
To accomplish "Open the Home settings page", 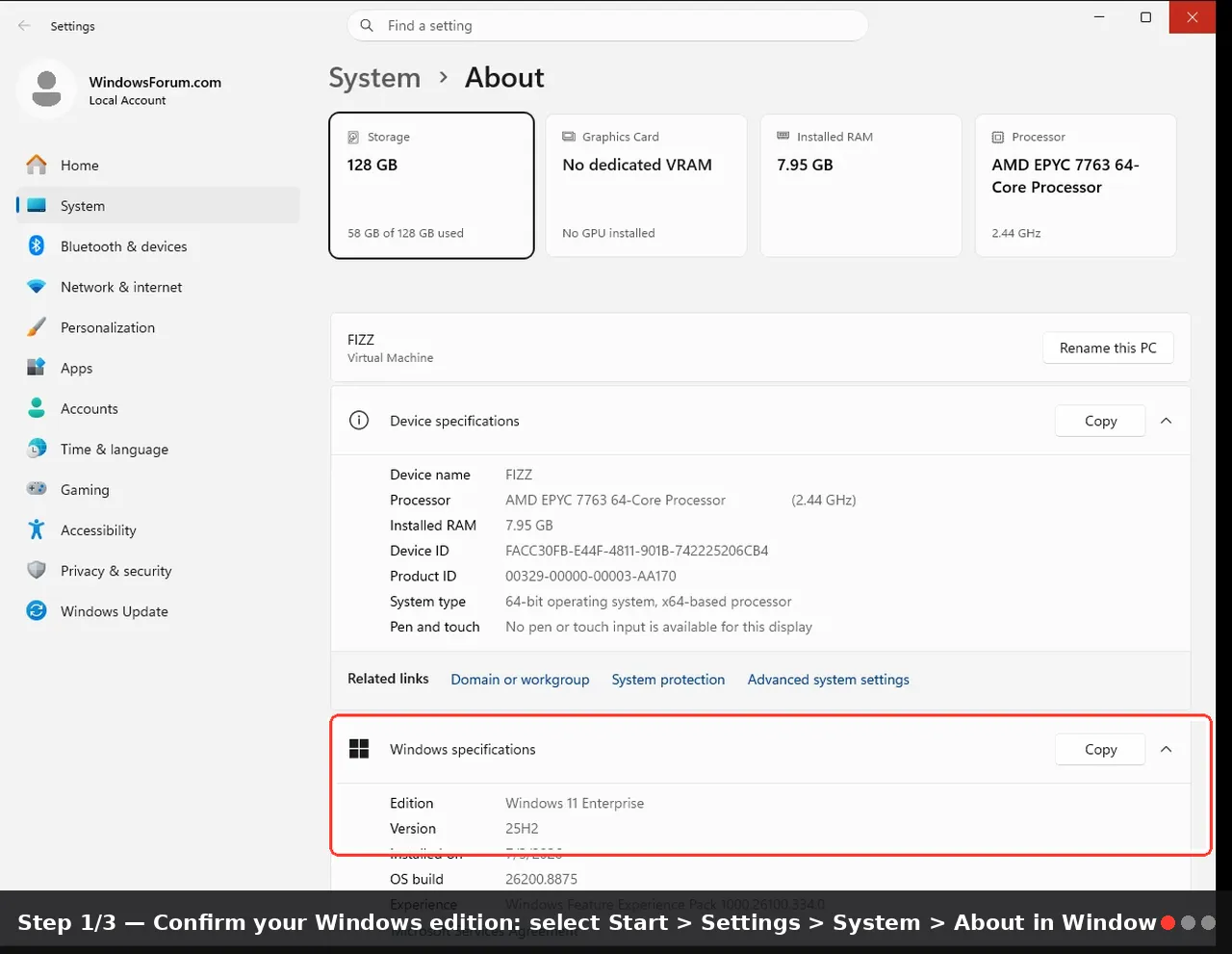I will tap(158, 166).
